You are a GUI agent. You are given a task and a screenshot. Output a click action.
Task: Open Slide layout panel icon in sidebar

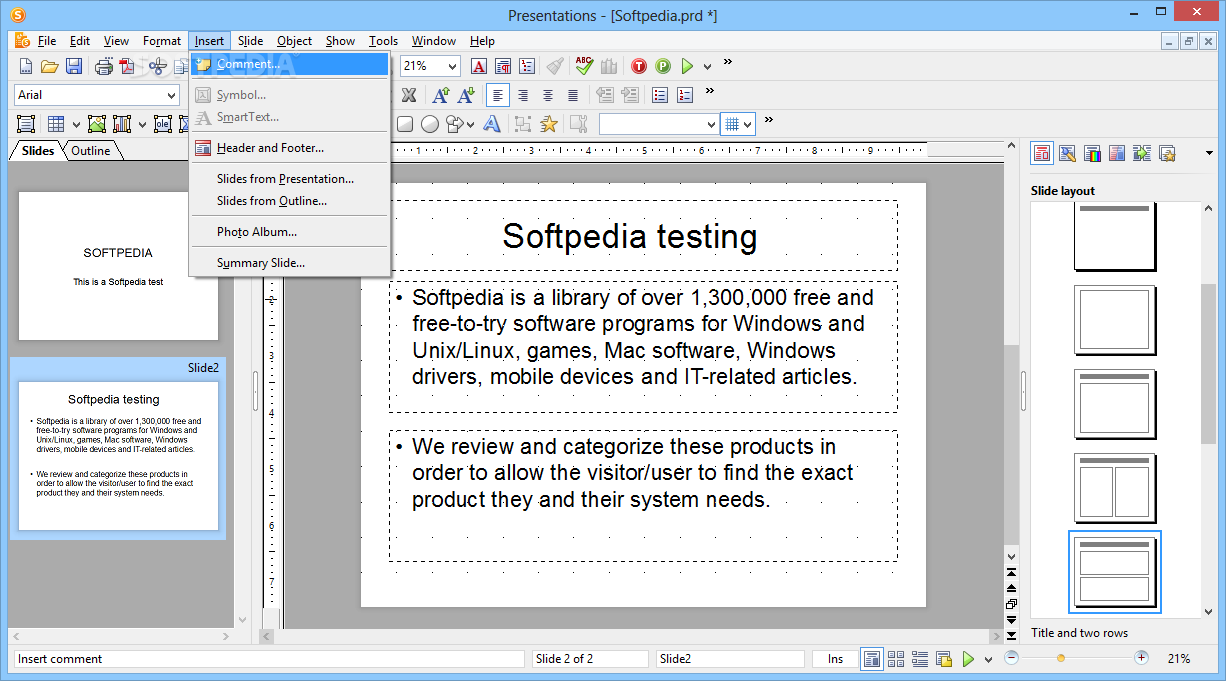click(1042, 153)
